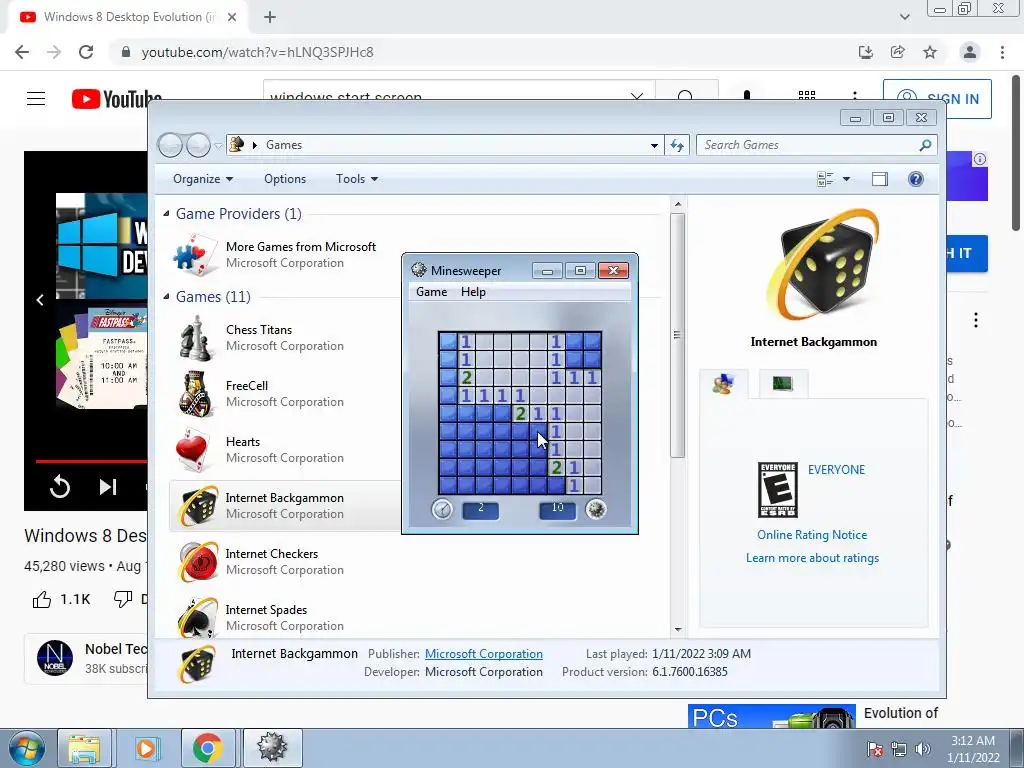The image size is (1024, 768).
Task: Click the Nobel Tech channel avatar
Action: [x=55, y=658]
